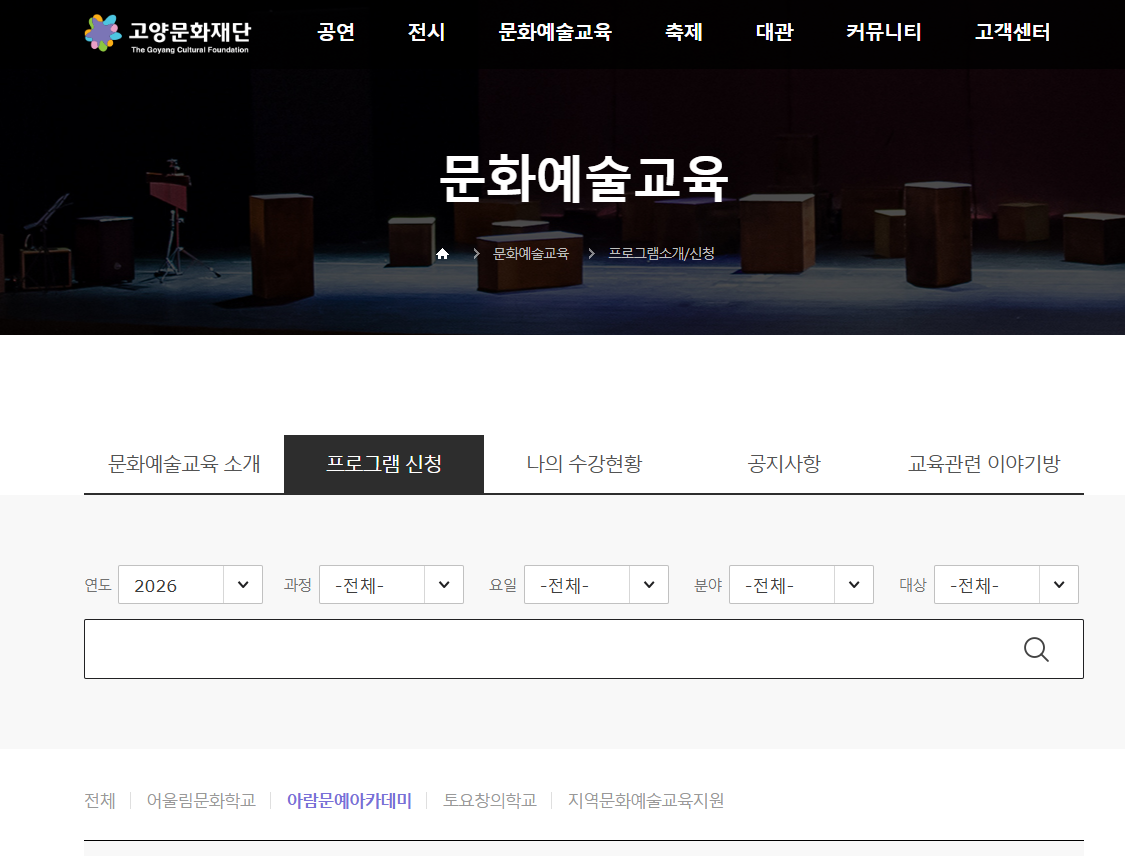
Task: Click the 요일 dropdown chevron icon
Action: pos(649,584)
